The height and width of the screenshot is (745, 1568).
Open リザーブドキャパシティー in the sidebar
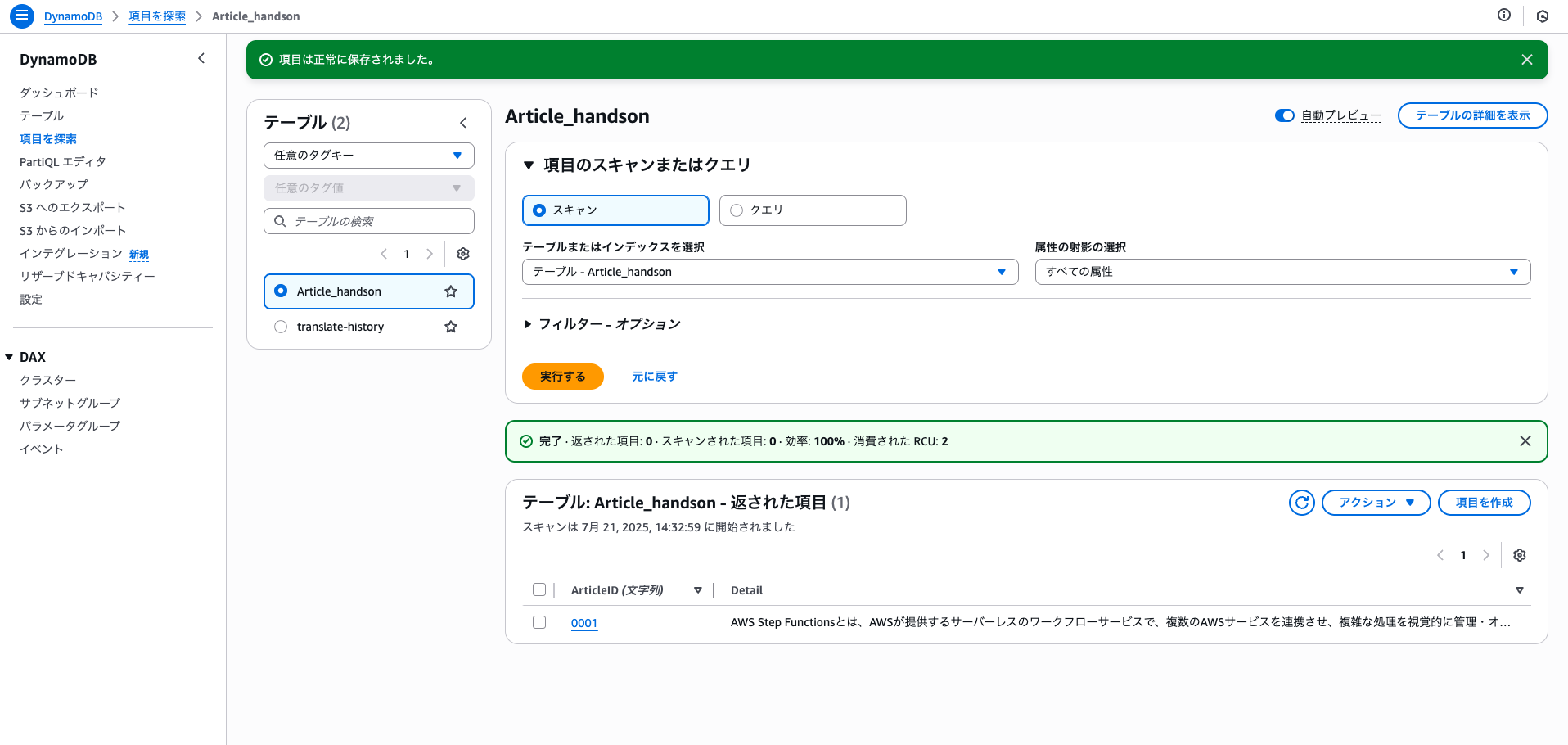click(88, 277)
